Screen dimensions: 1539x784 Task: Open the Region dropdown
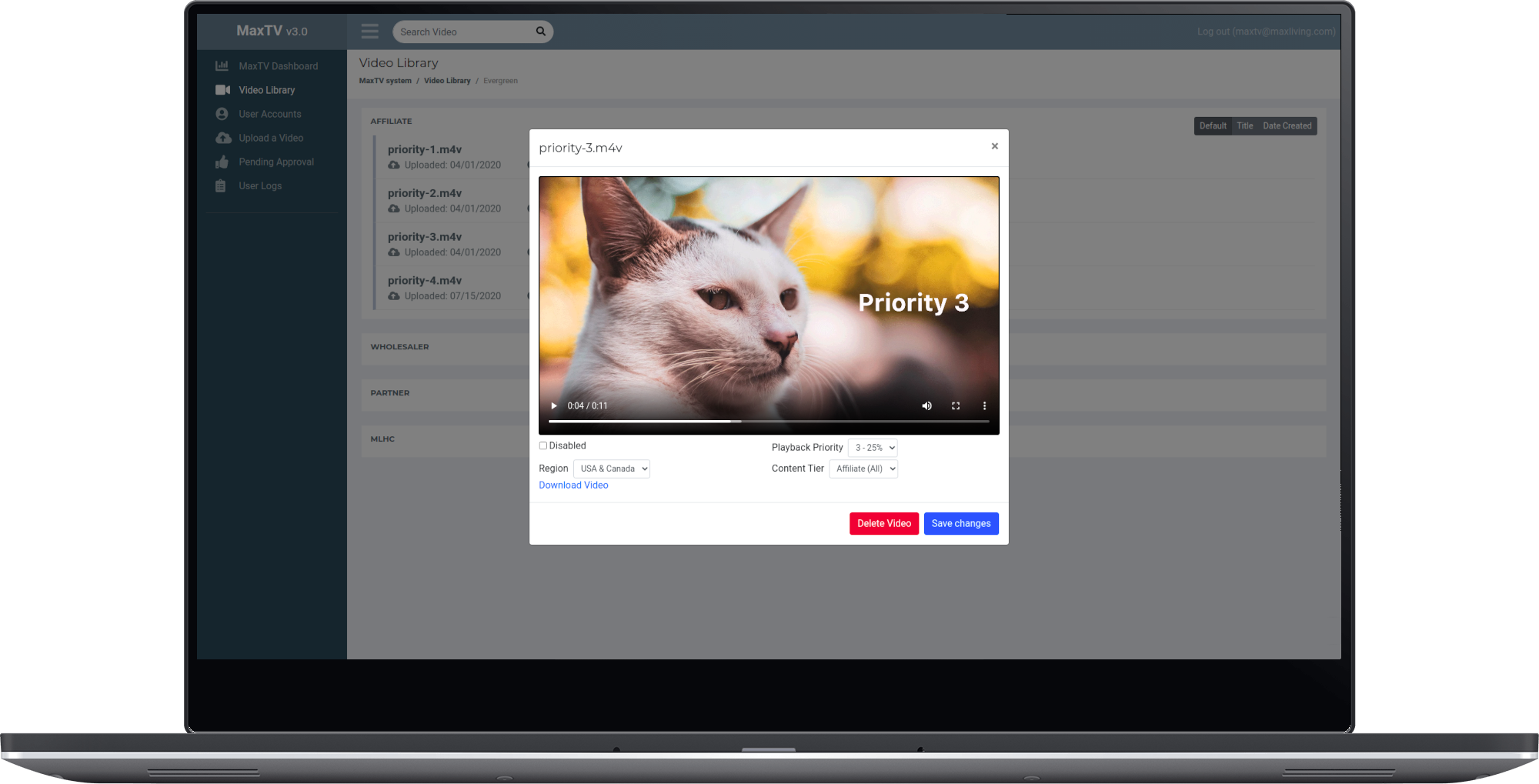click(x=612, y=469)
